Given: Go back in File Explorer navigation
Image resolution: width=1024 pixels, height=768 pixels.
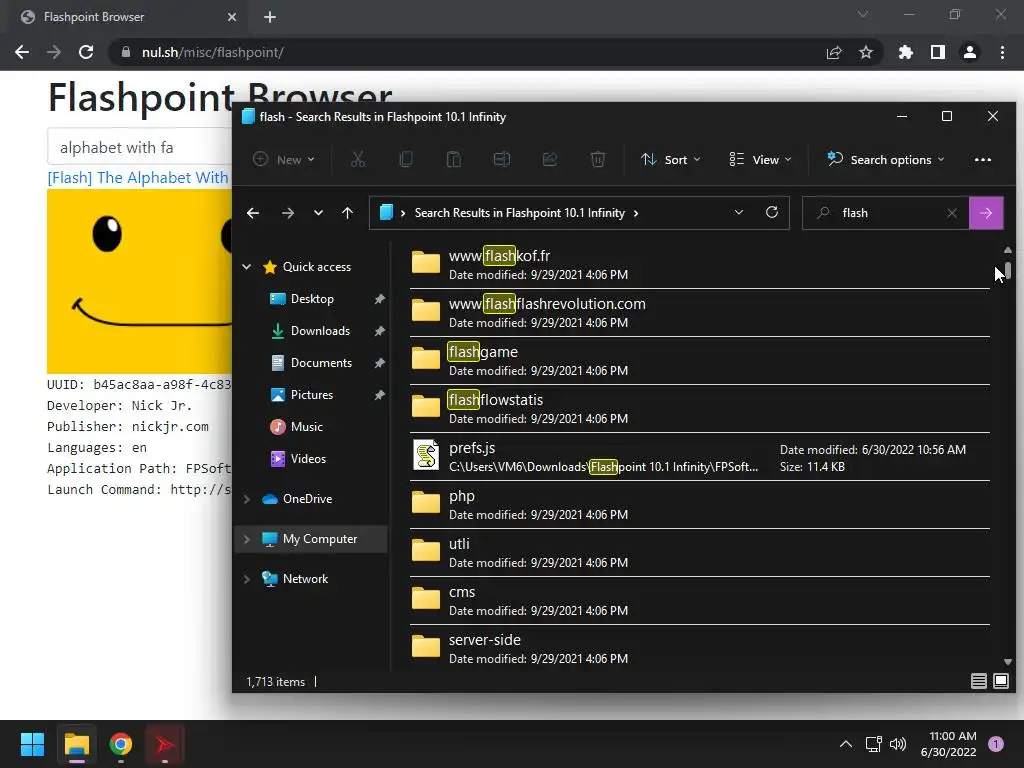Looking at the screenshot, I should pos(253,213).
